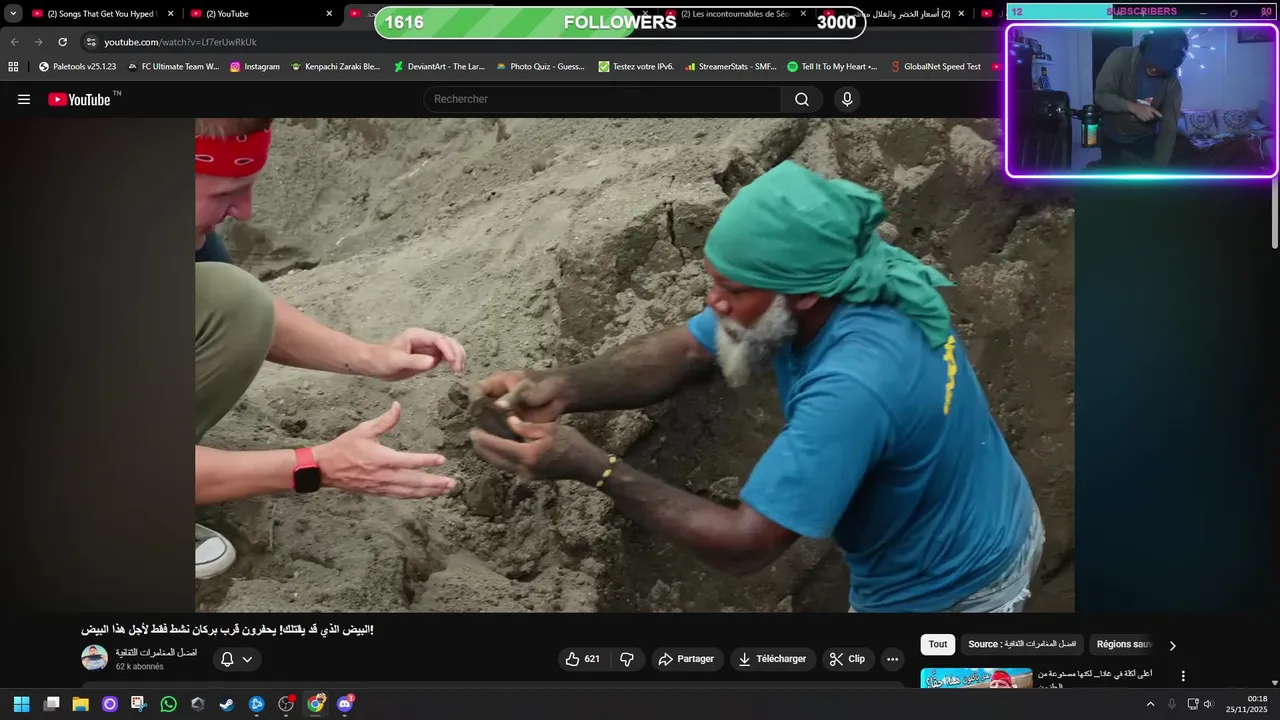This screenshot has height=720, width=1280.
Task: Close the Songs That Get You Hyped tab
Action: click(x=170, y=14)
